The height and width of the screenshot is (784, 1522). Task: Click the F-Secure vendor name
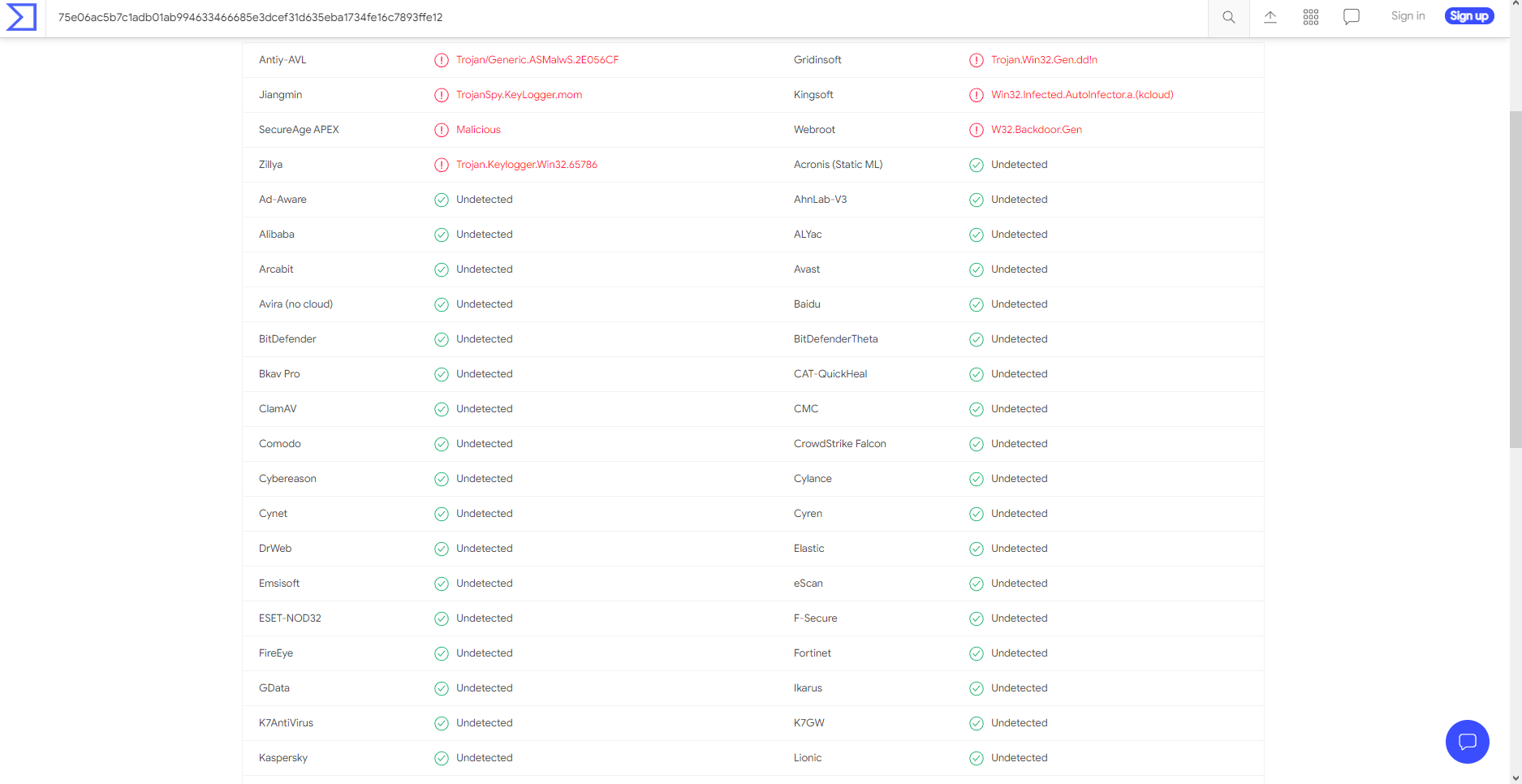[x=815, y=618]
